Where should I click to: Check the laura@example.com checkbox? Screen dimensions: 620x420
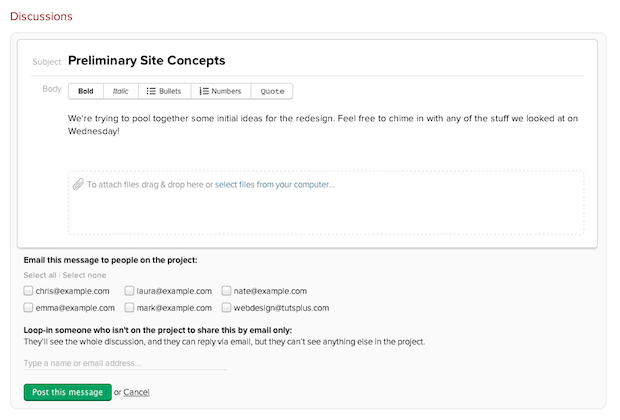click(129, 291)
